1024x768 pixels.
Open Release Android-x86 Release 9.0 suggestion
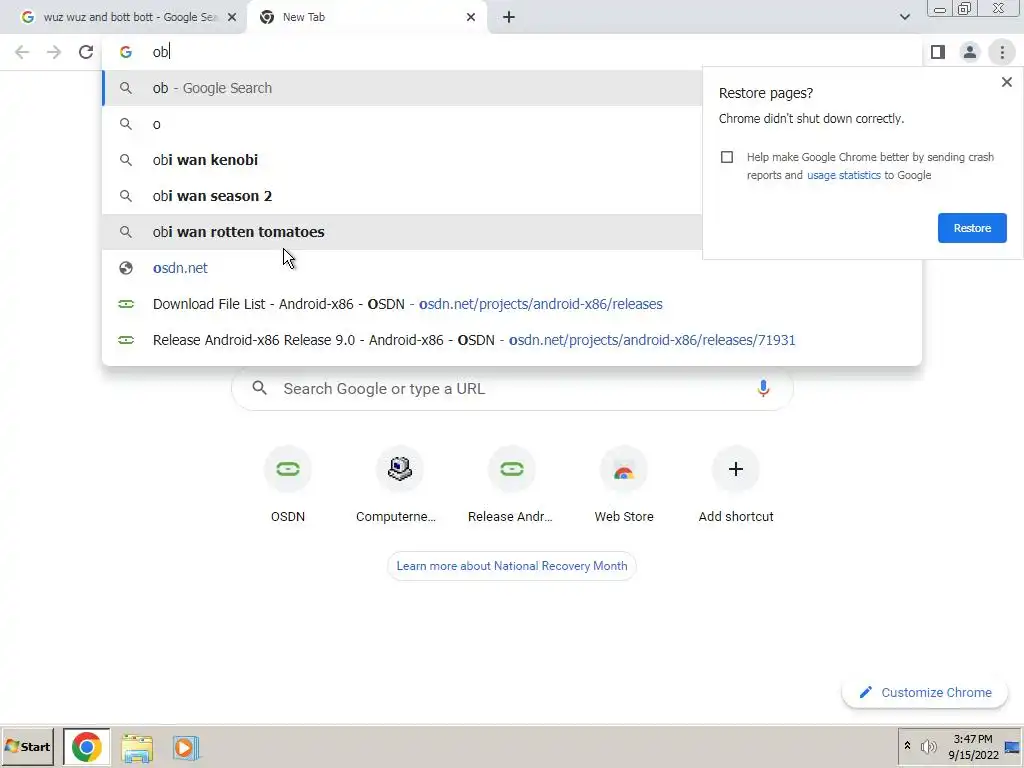[512, 340]
